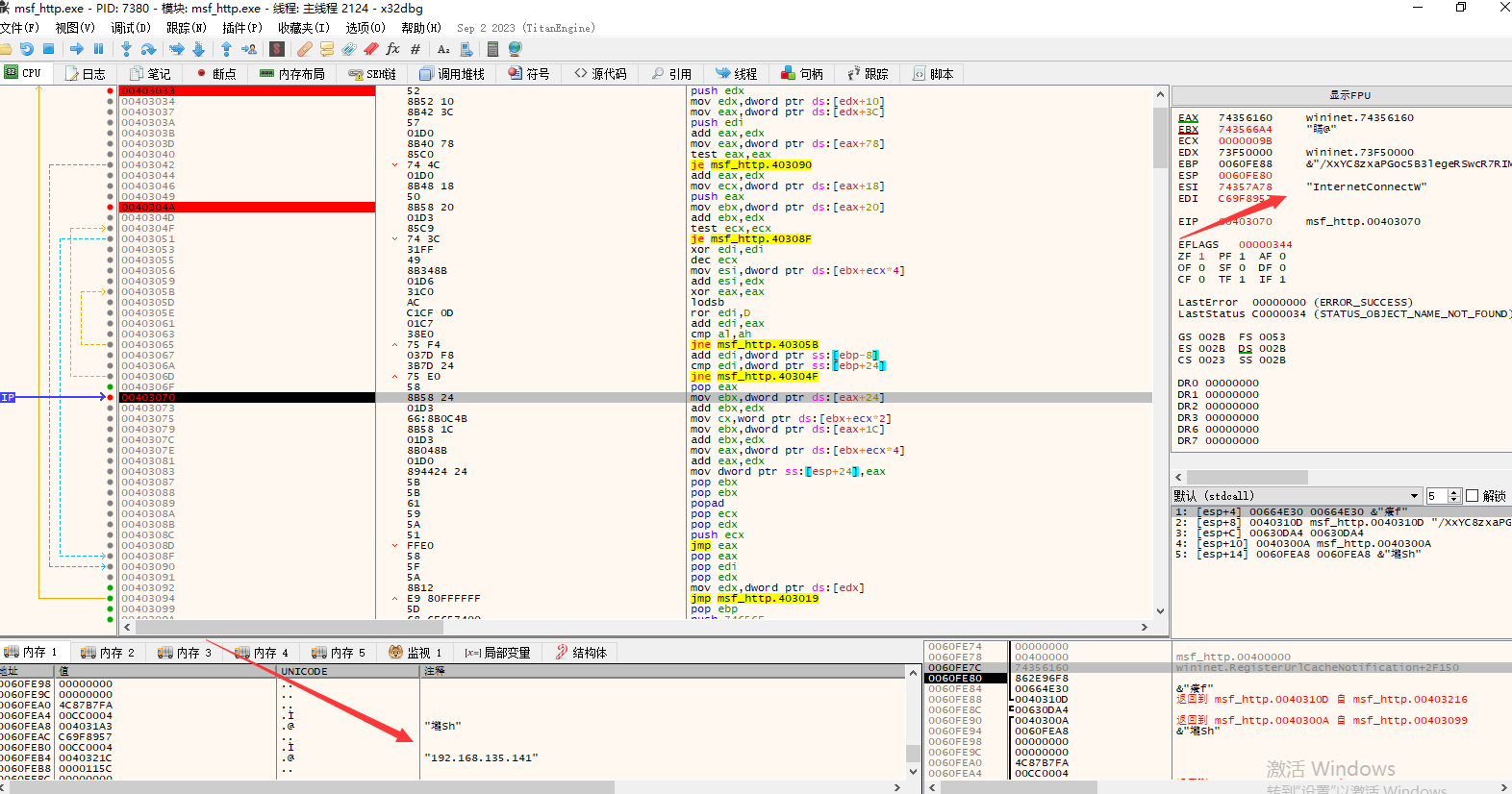Select the 局部变量 tab
Viewport: 1512px width, 794px height.
click(x=498, y=653)
